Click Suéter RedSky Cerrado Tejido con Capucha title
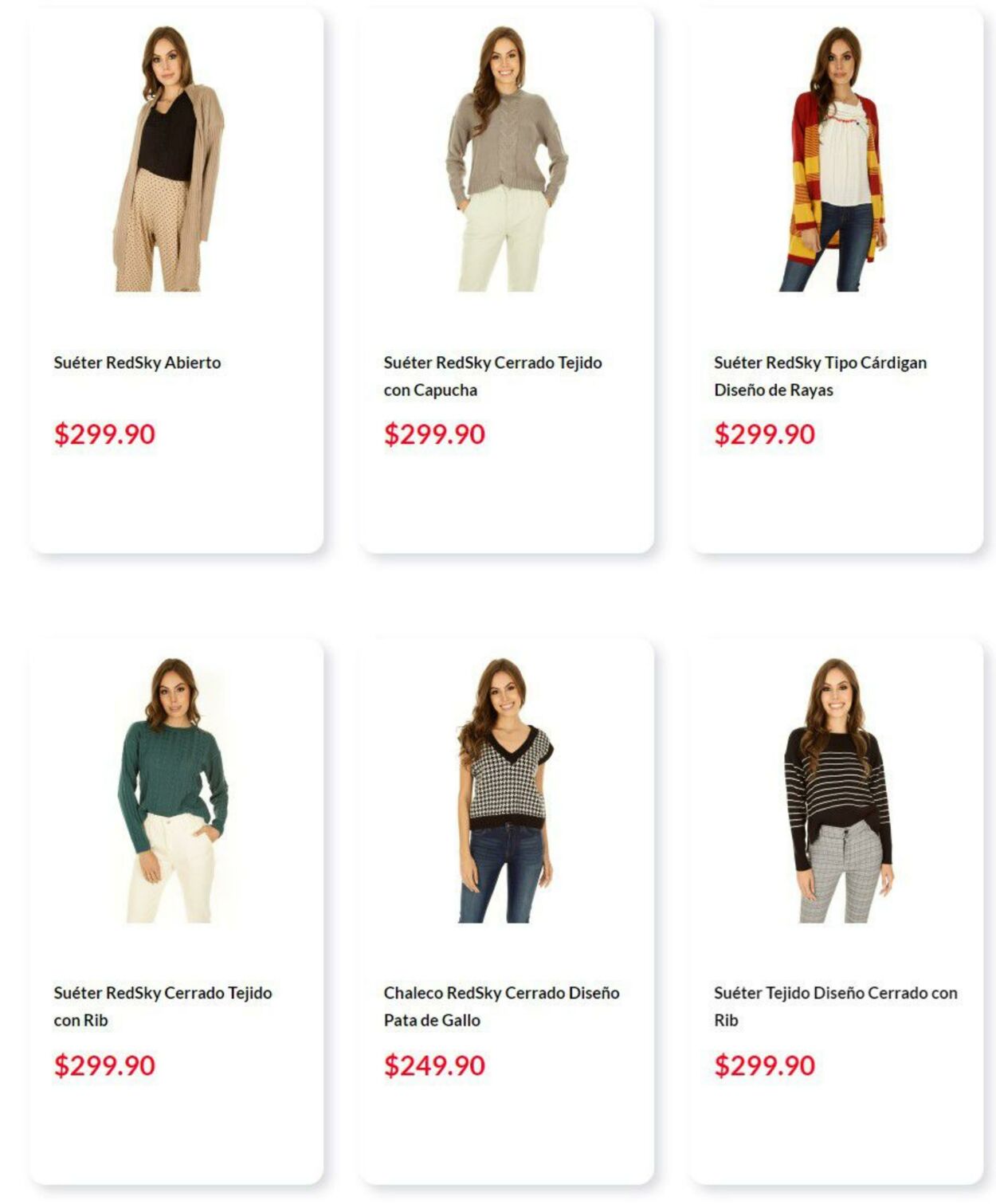Viewport: 996px width, 1204px height. coord(492,376)
